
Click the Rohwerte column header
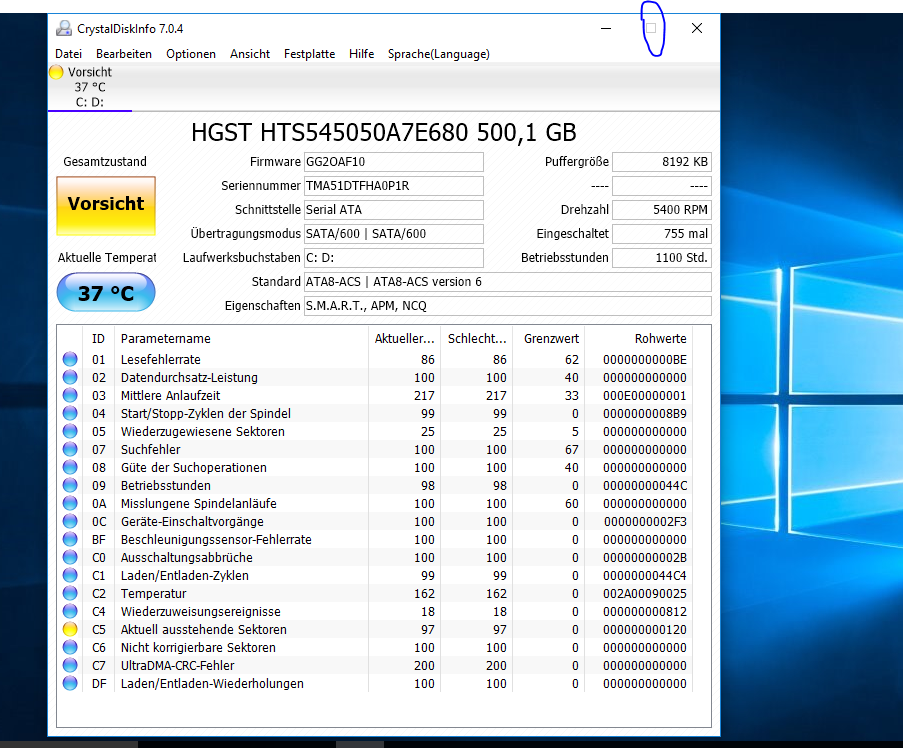click(x=639, y=339)
